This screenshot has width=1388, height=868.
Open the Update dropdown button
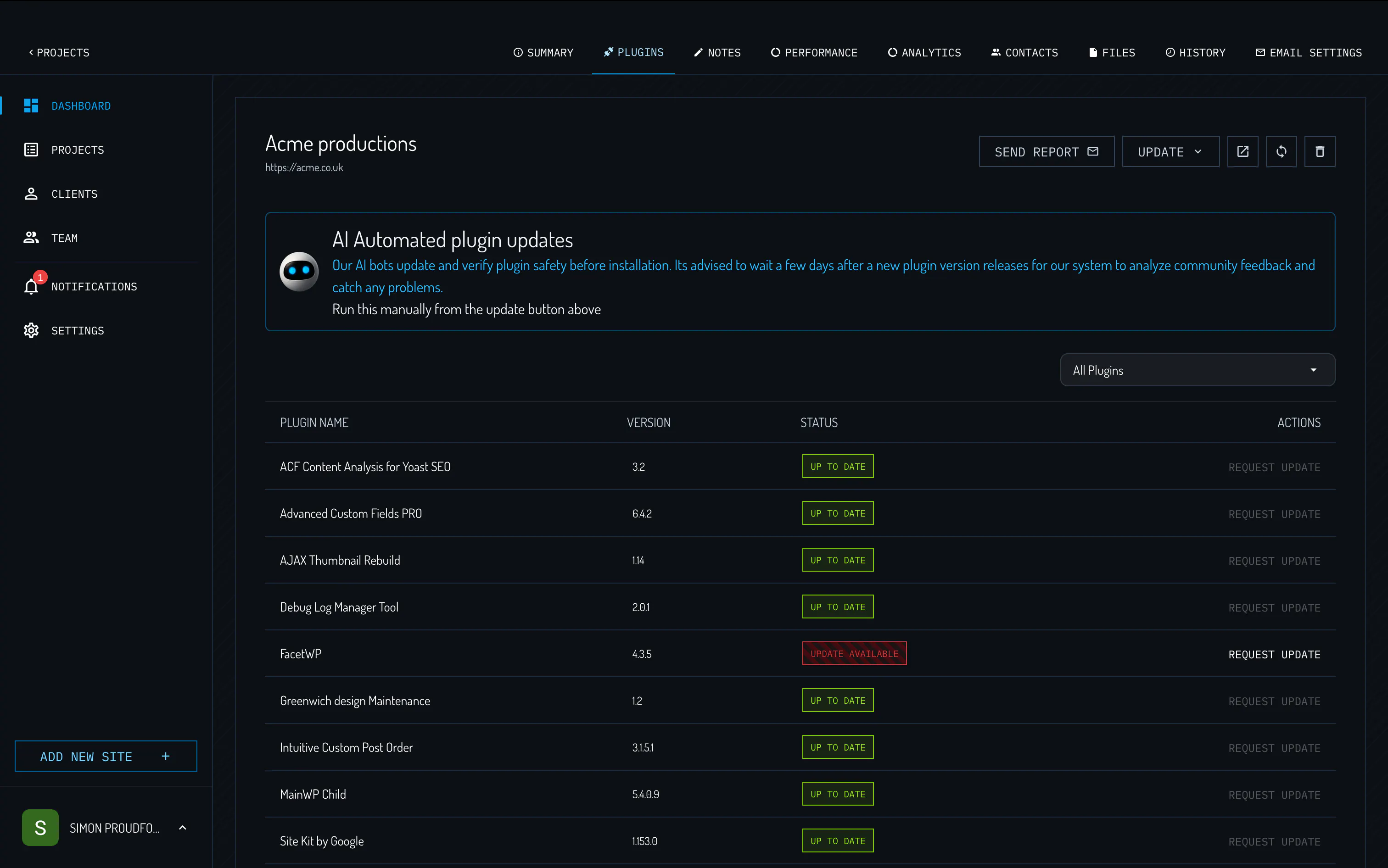pos(1170,151)
